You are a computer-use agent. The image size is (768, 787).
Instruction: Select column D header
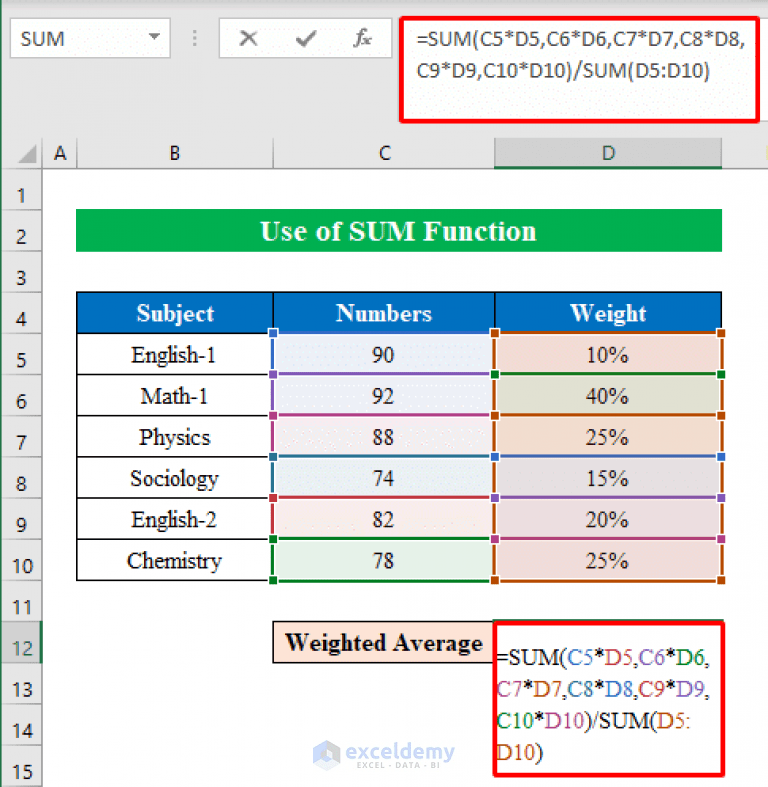[x=608, y=154]
